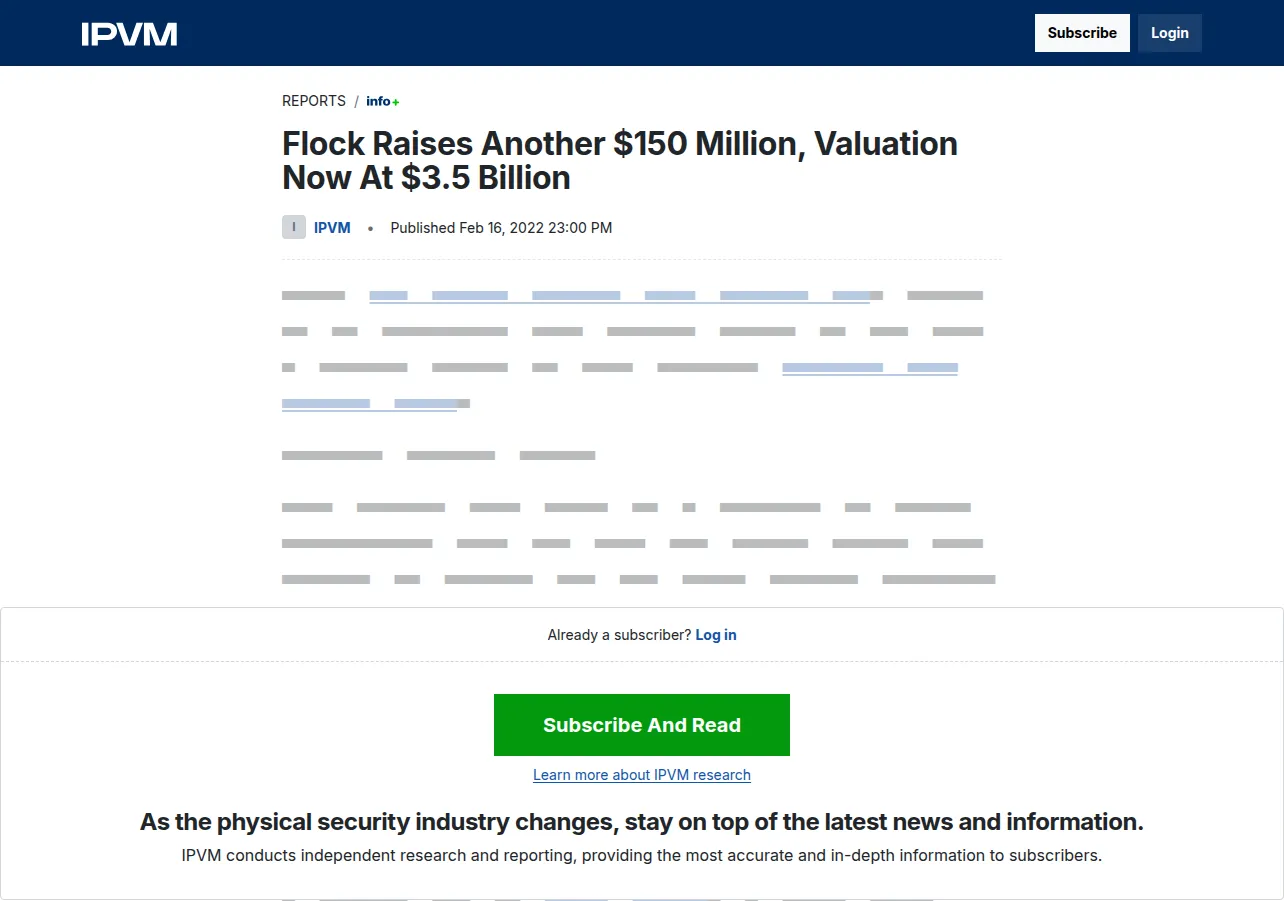1284x901 pixels.
Task: Click the IPVM logo in header
Action: (x=129, y=34)
